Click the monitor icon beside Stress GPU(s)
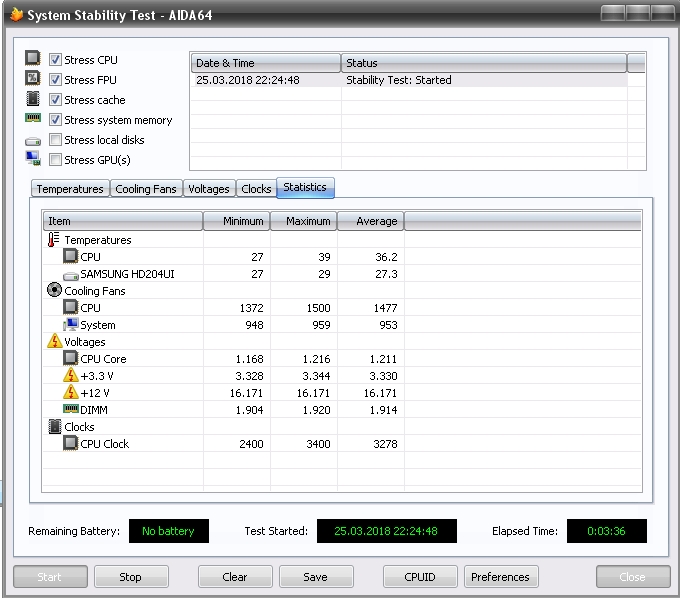 [33, 158]
